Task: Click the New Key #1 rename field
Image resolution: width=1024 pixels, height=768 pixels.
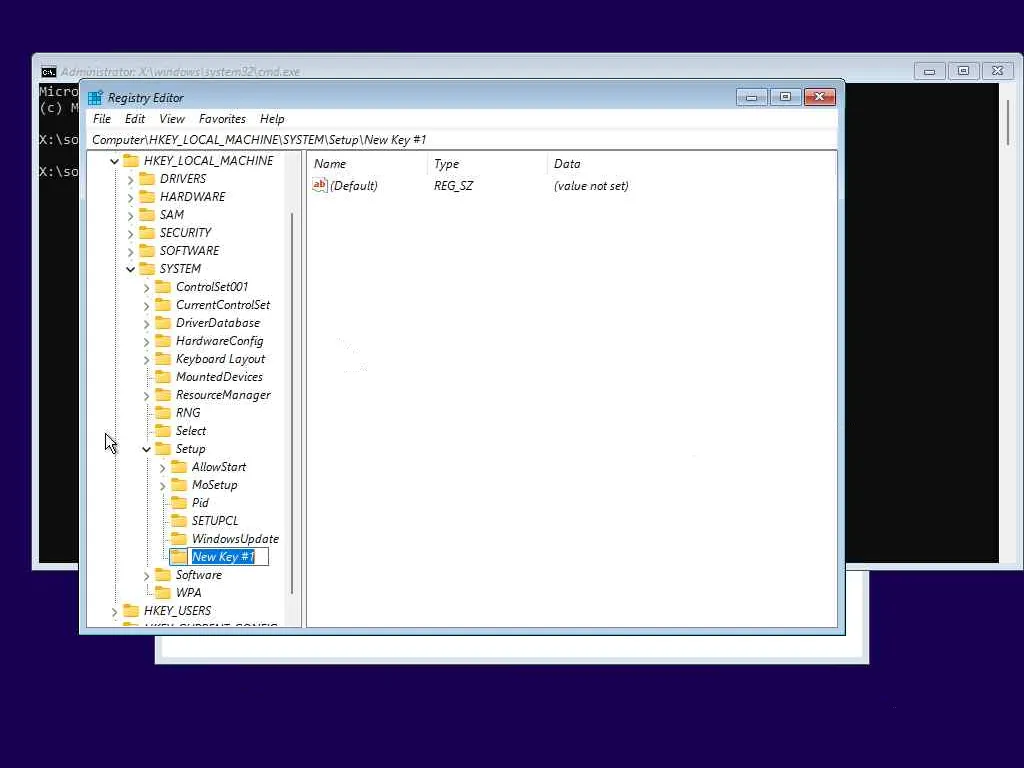Action: (229, 557)
